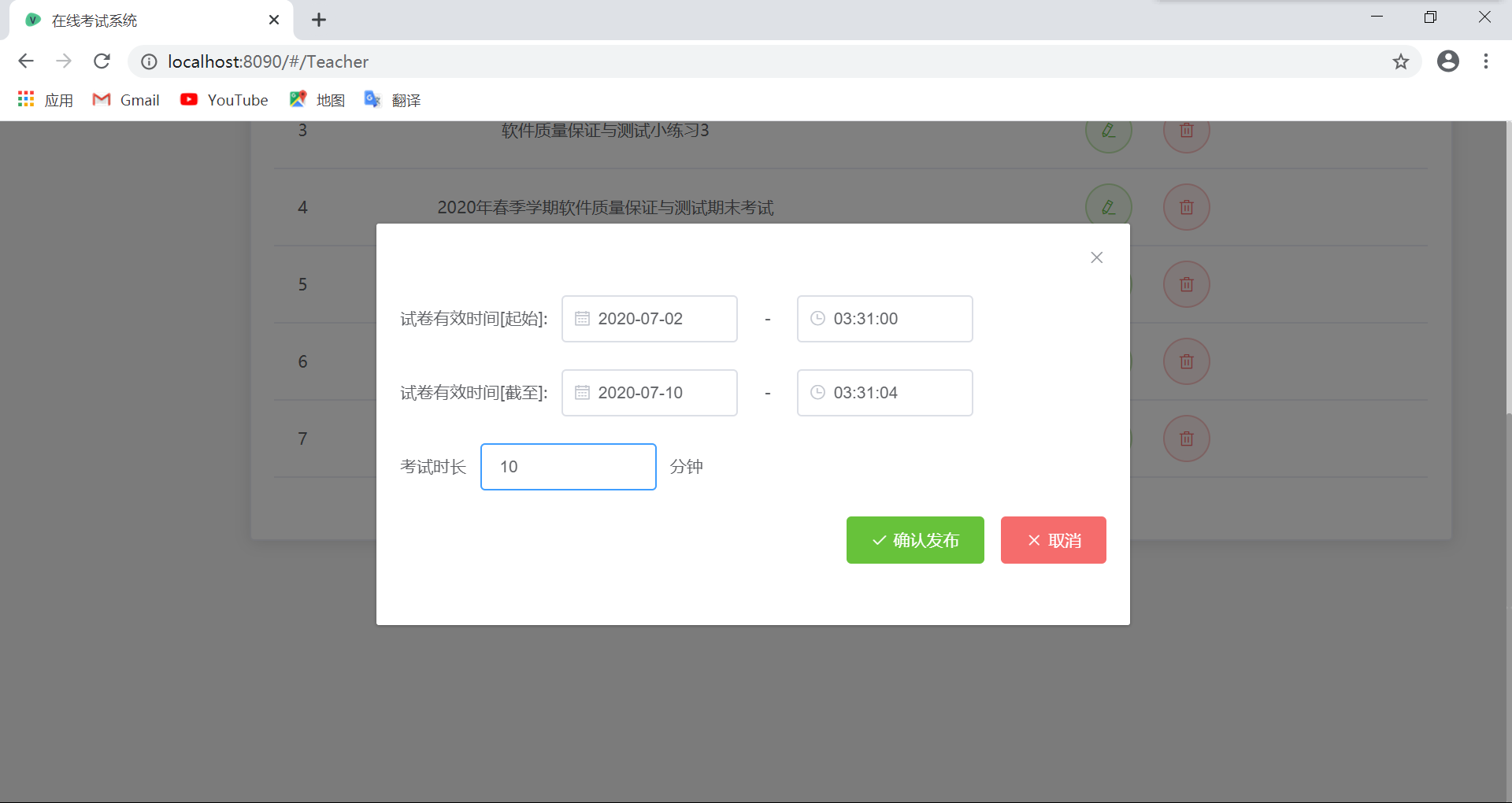1512x803 pixels.
Task: Click delete icon for row 7
Action: (x=1186, y=439)
